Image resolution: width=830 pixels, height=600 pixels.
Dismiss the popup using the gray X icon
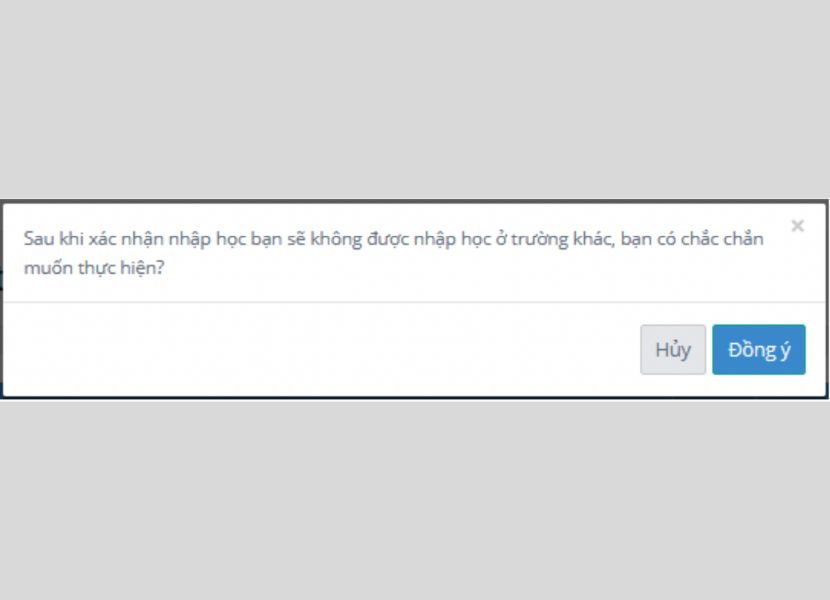pos(797,226)
